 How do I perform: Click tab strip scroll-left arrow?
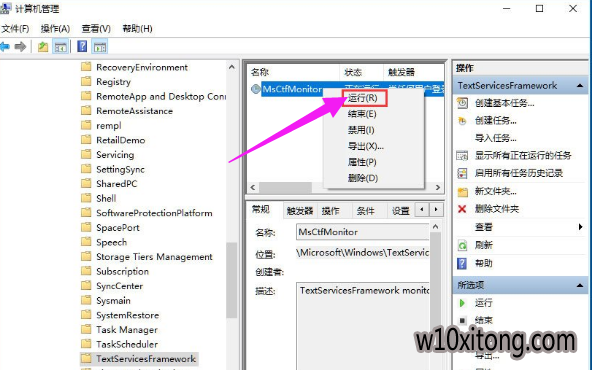422,209
